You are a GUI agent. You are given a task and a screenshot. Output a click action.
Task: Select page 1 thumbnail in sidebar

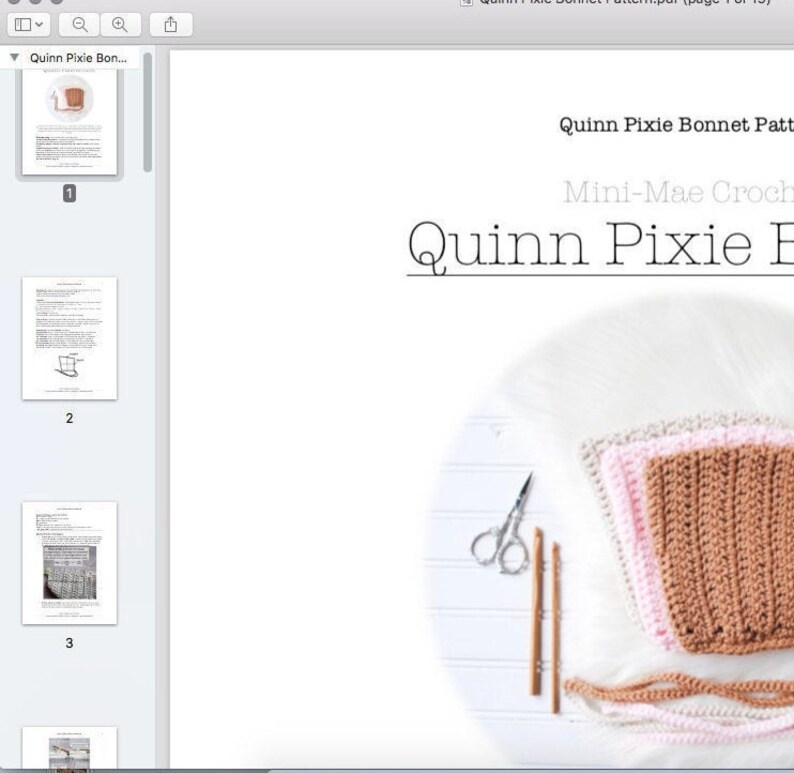69,121
